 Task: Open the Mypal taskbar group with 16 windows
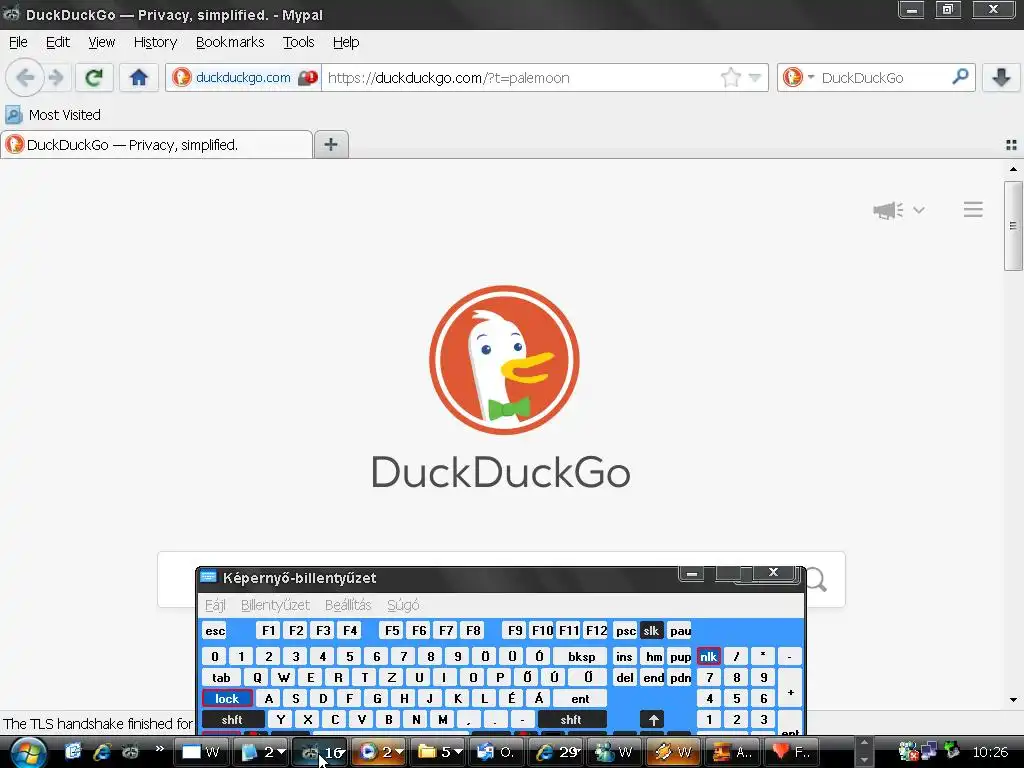click(x=319, y=752)
